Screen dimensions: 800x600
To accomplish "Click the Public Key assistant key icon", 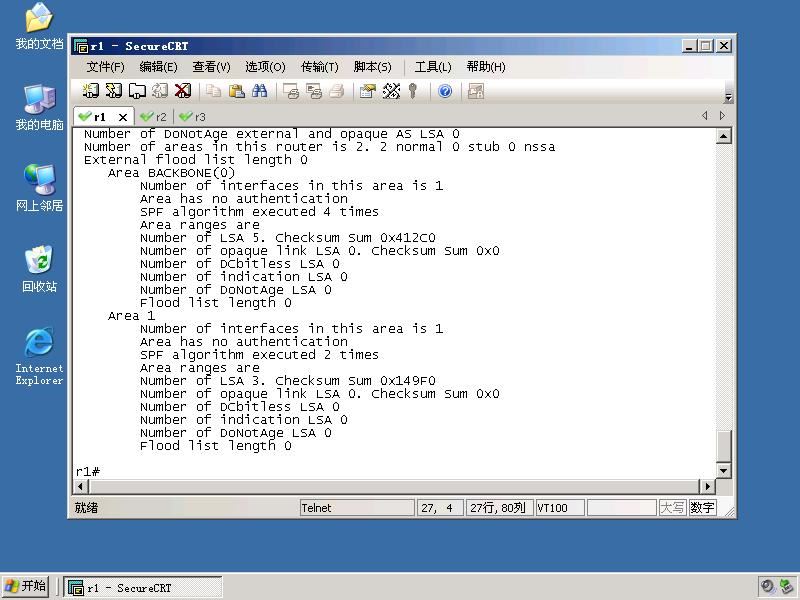I will 413,91.
